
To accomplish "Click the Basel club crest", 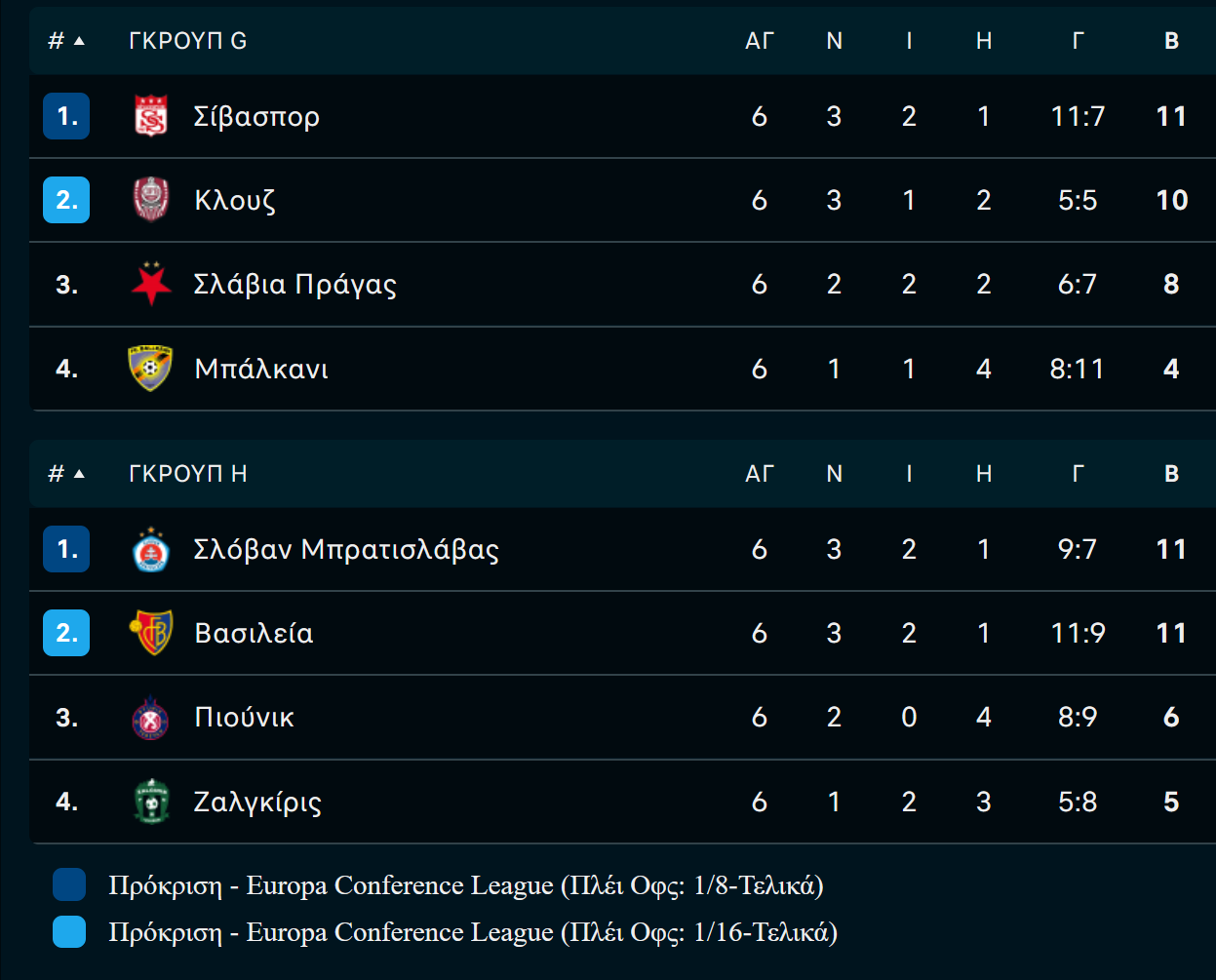I will tap(151, 633).
